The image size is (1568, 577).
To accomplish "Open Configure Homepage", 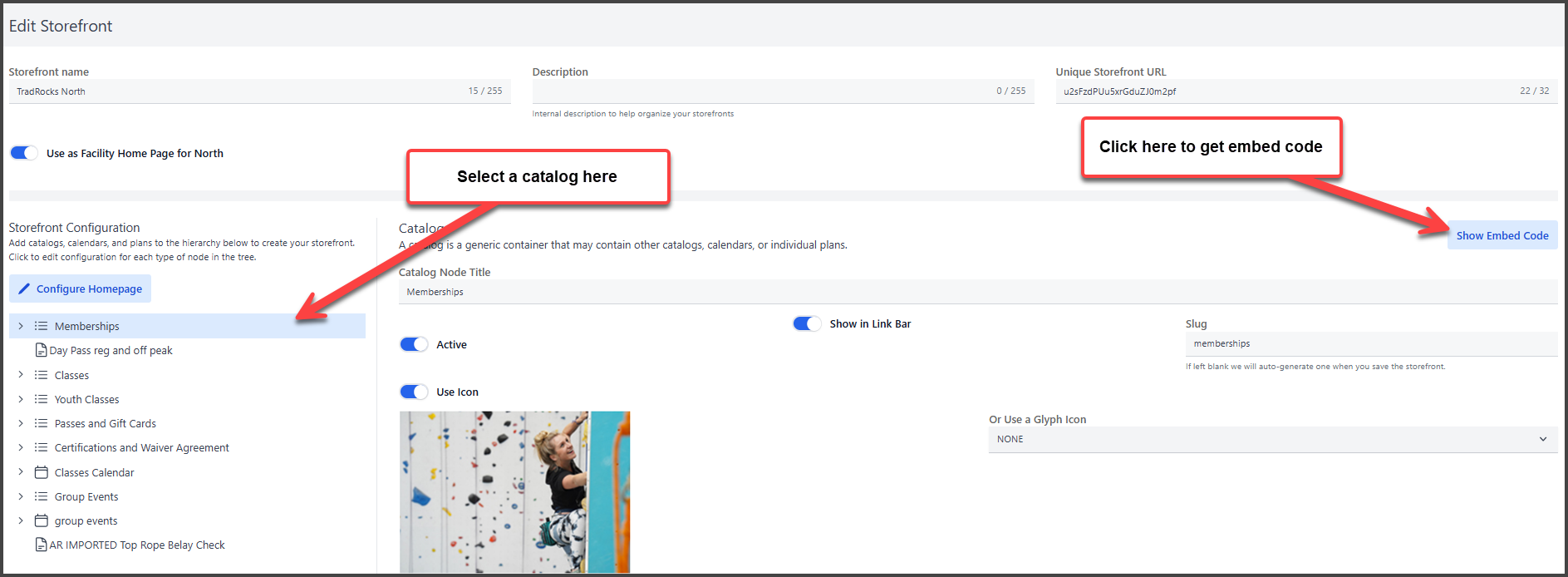I will coord(81,288).
